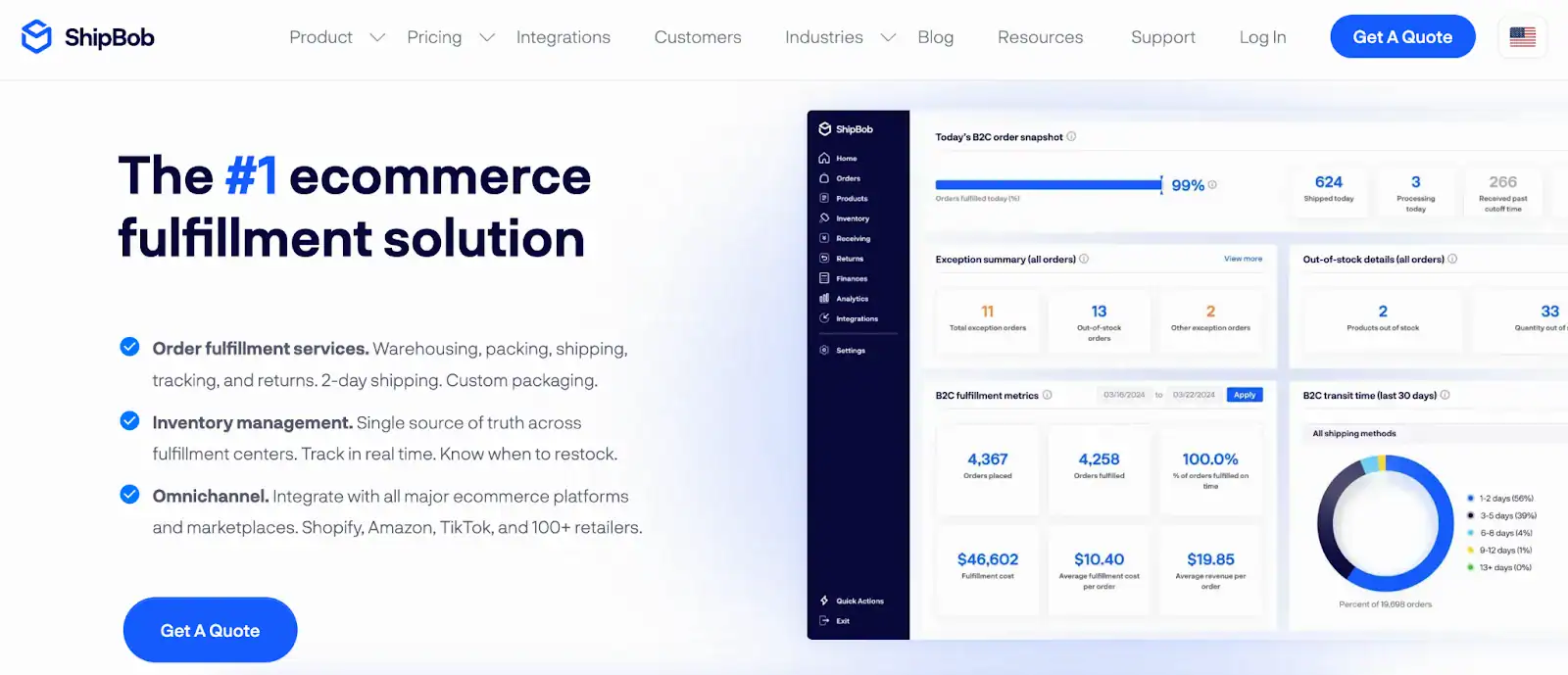This screenshot has height=675, width=1568.
Task: Click the 4,367 Orders placed card
Action: tap(988, 469)
